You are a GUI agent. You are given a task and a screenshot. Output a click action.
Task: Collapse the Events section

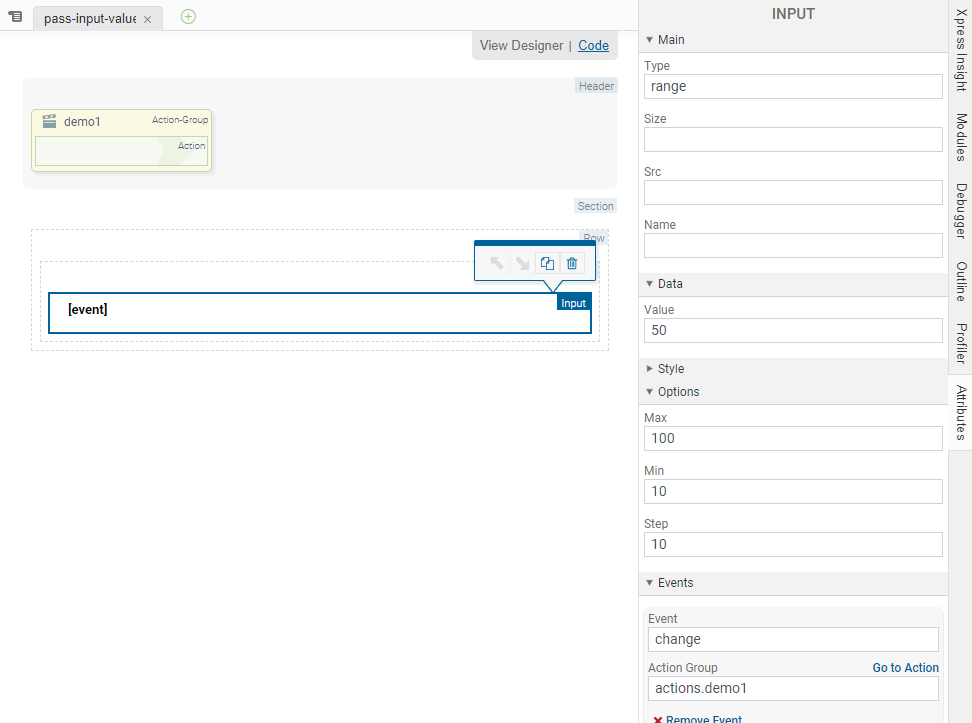click(649, 583)
